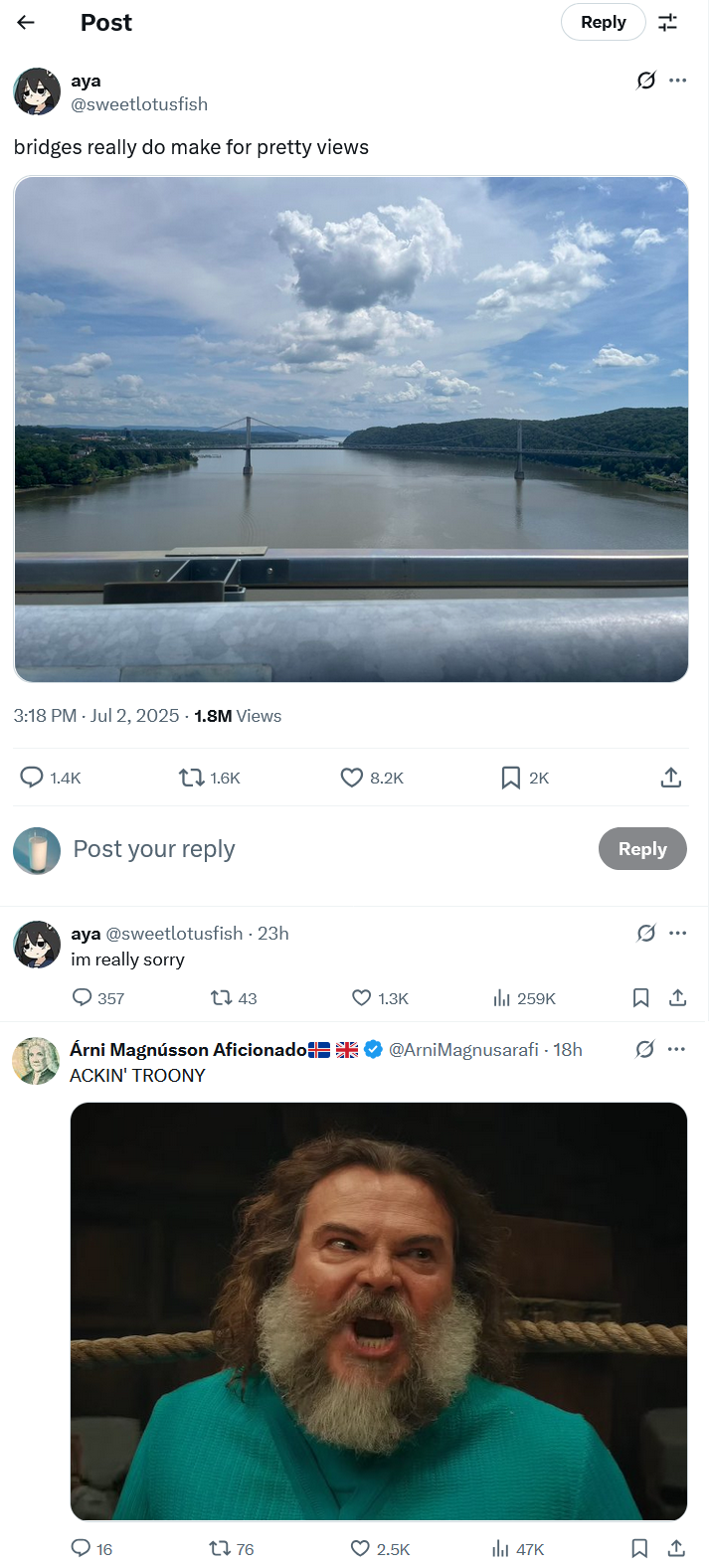Screen dimensions: 711x1568
Task: Click Grok icon on aya's main post
Action: 646,81
